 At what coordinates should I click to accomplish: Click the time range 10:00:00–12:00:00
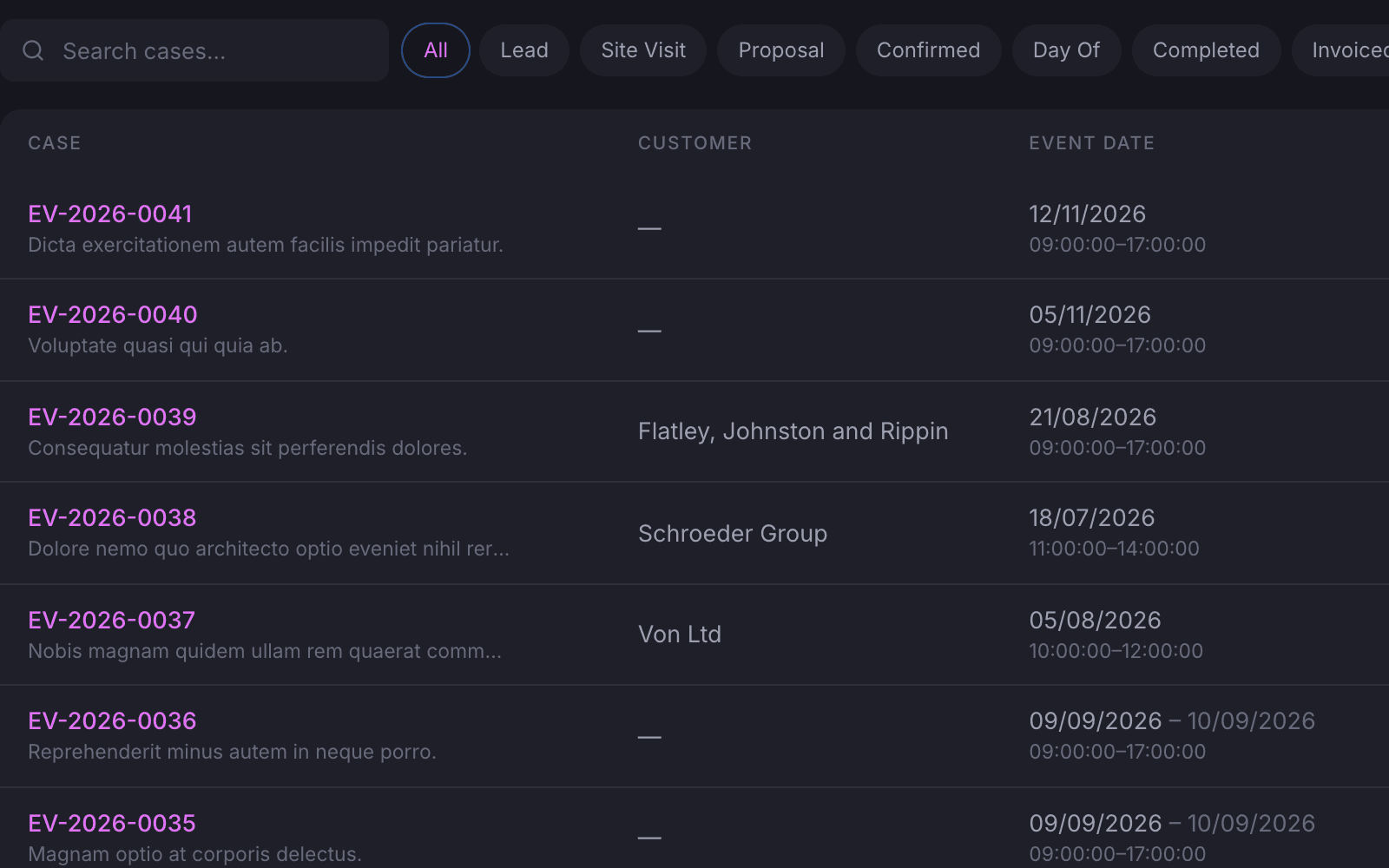1116,651
